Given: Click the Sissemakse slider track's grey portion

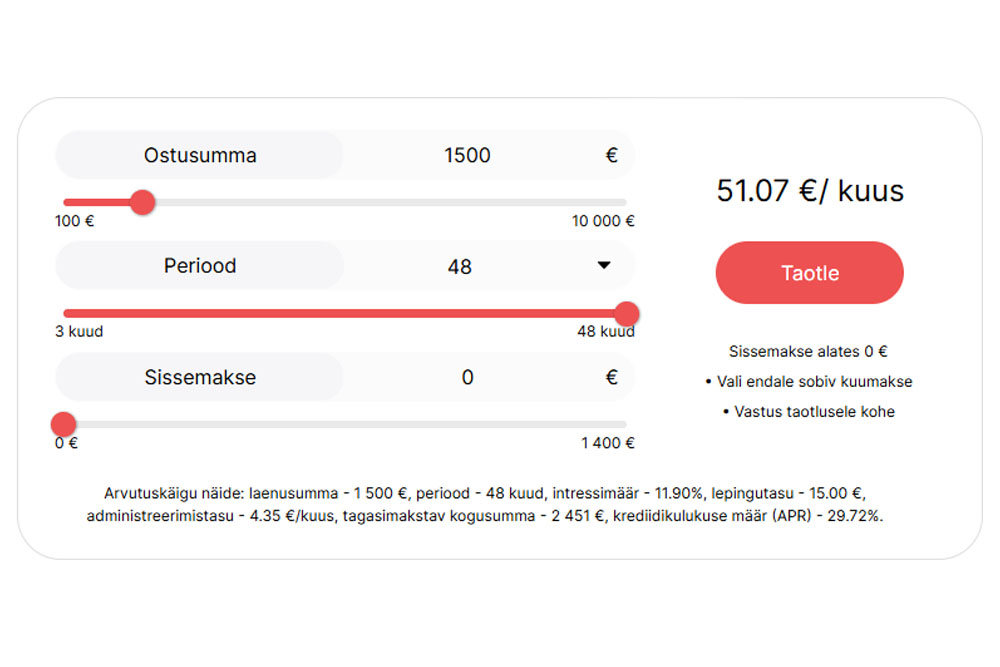Looking at the screenshot, I should point(350,425).
